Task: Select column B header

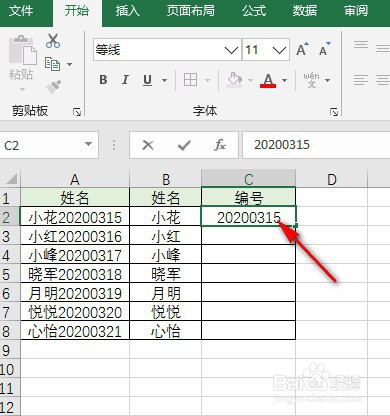Action: (x=166, y=179)
